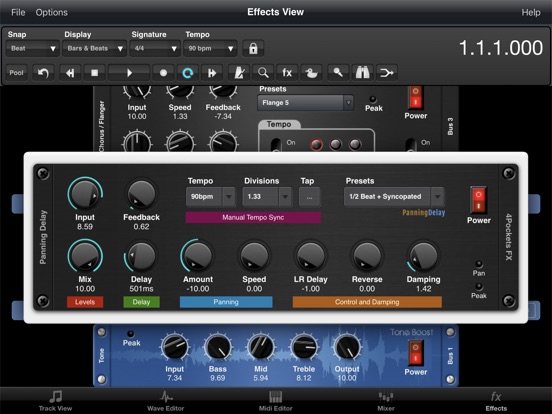Click the Manual Tempo Sync bar
This screenshot has height=414, width=552.
pyautogui.click(x=253, y=218)
